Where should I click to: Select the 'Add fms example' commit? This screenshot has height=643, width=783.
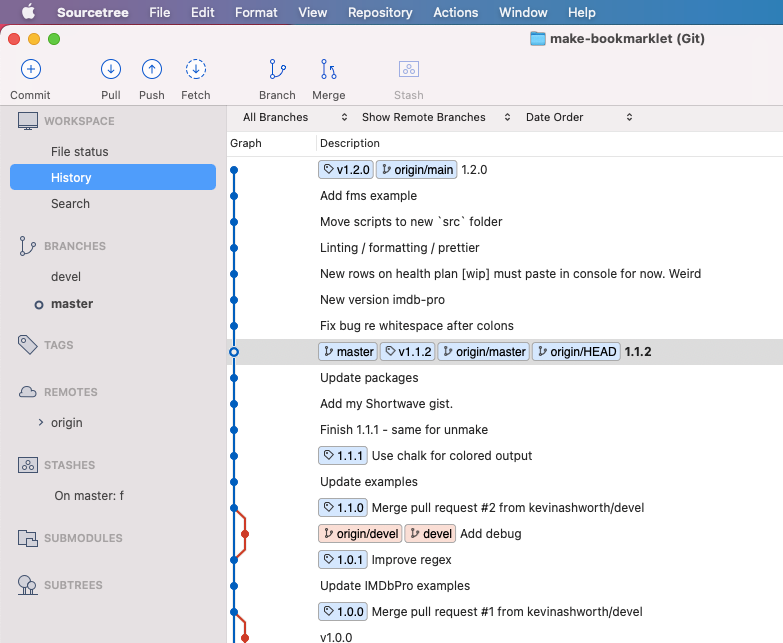(x=505, y=196)
